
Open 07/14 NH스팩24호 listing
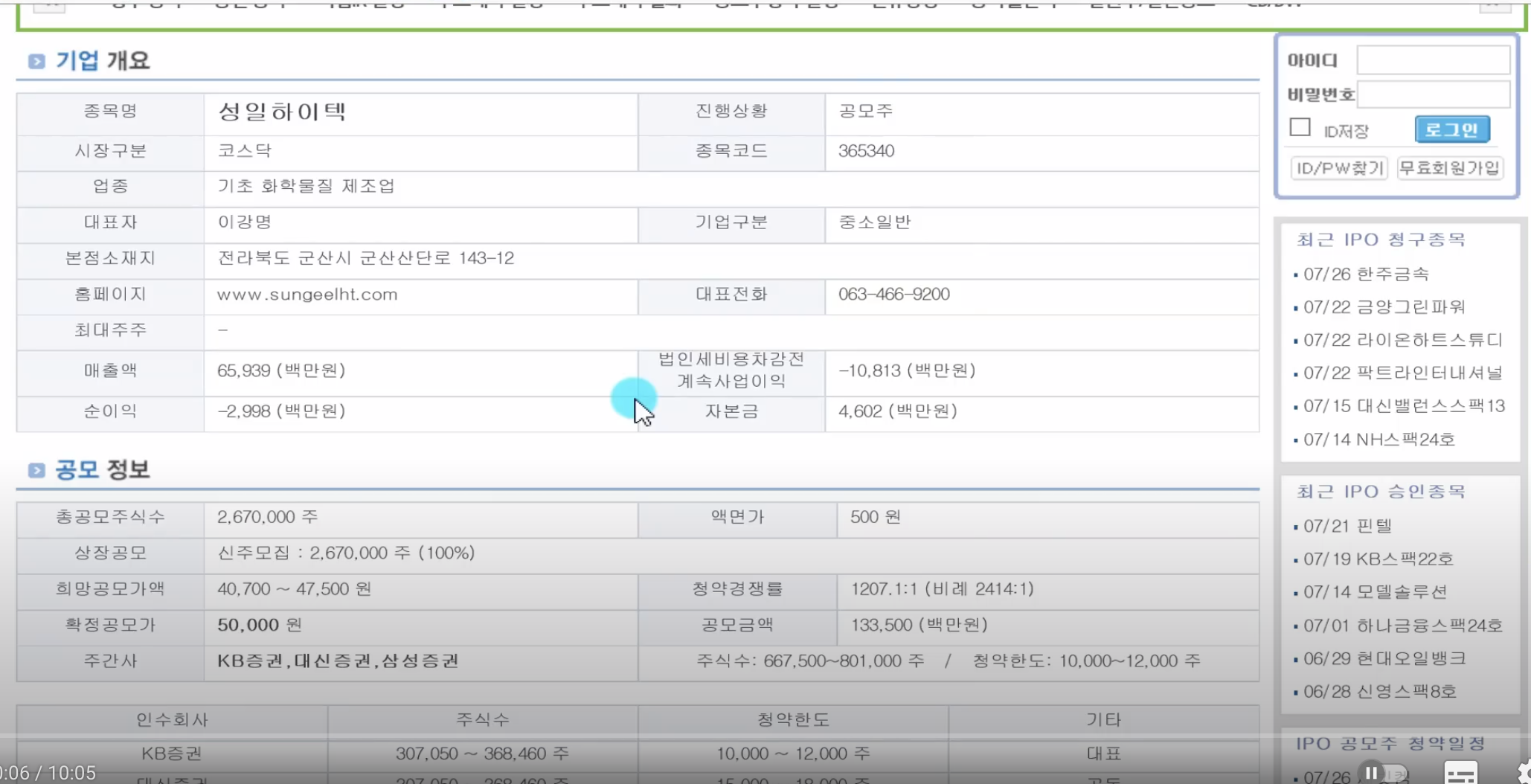1378,440
